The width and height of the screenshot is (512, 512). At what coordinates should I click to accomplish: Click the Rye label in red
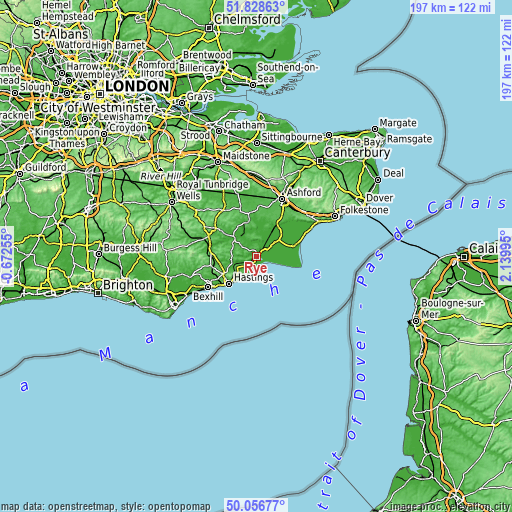coord(256,269)
